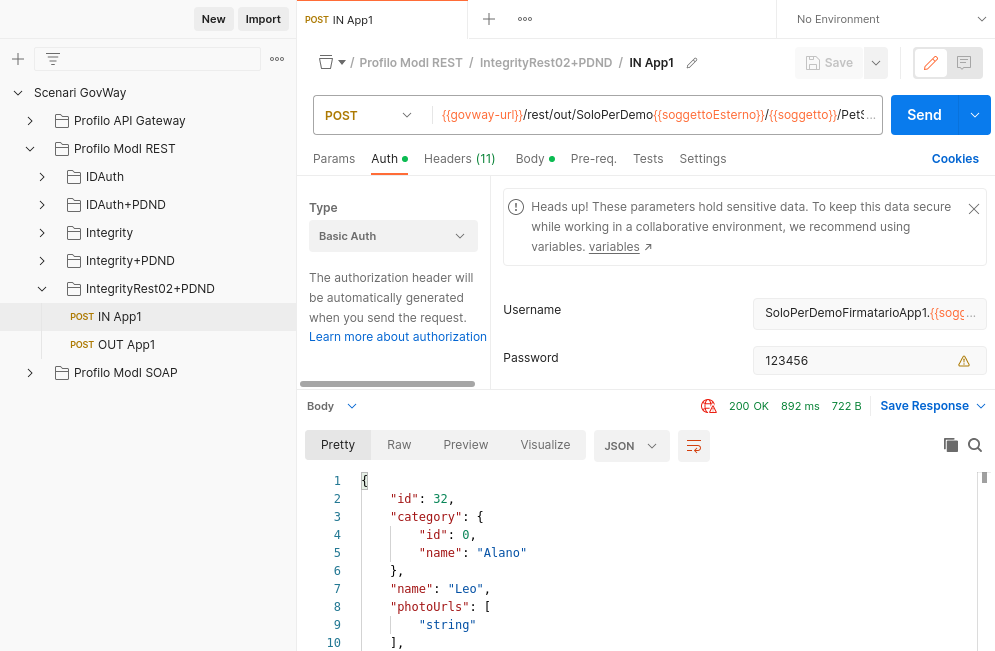The width and height of the screenshot is (995, 651).
Task: Open the Save options dropdown arrow
Action: [x=876, y=63]
